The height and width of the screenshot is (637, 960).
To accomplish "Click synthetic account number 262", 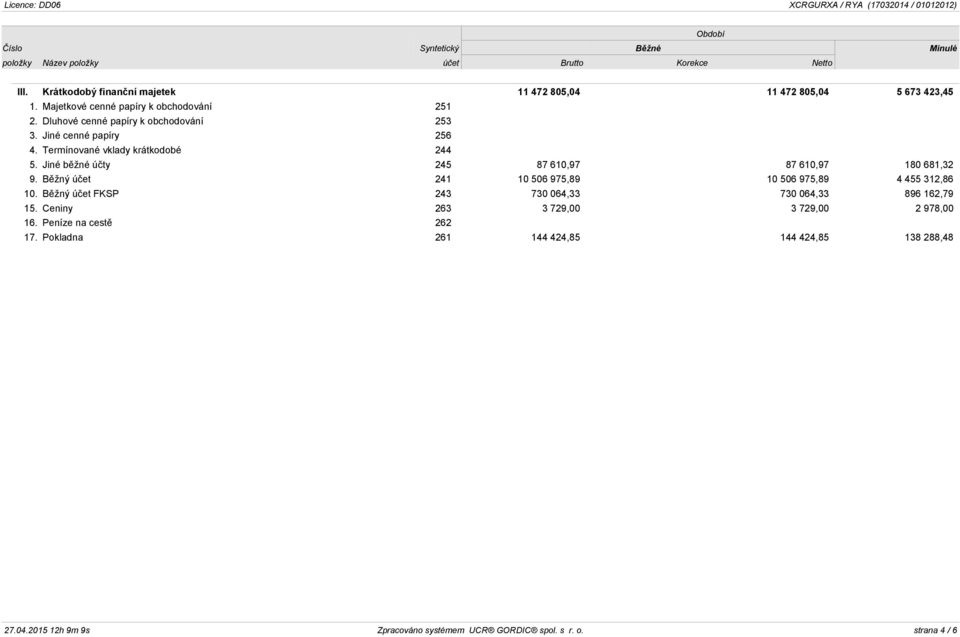I will pos(443,223).
